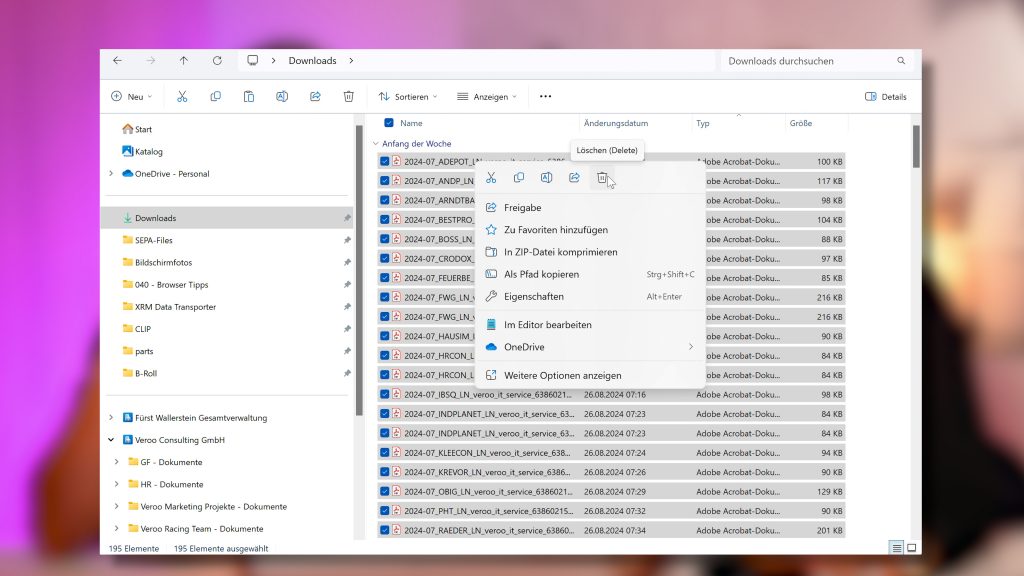Copy selected files with the toolbar Copy icon

[x=215, y=96]
